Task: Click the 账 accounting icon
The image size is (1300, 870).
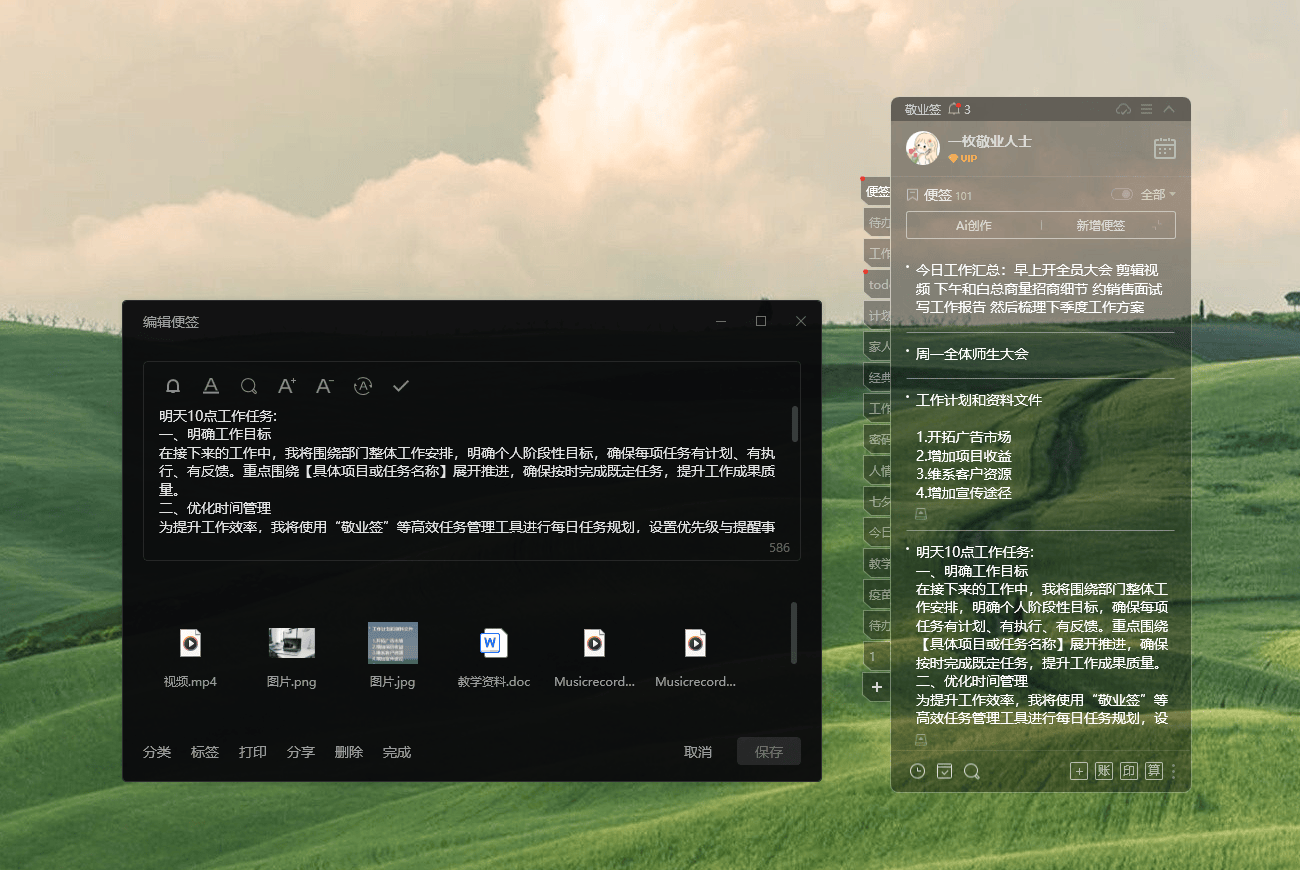Action: [x=1104, y=771]
